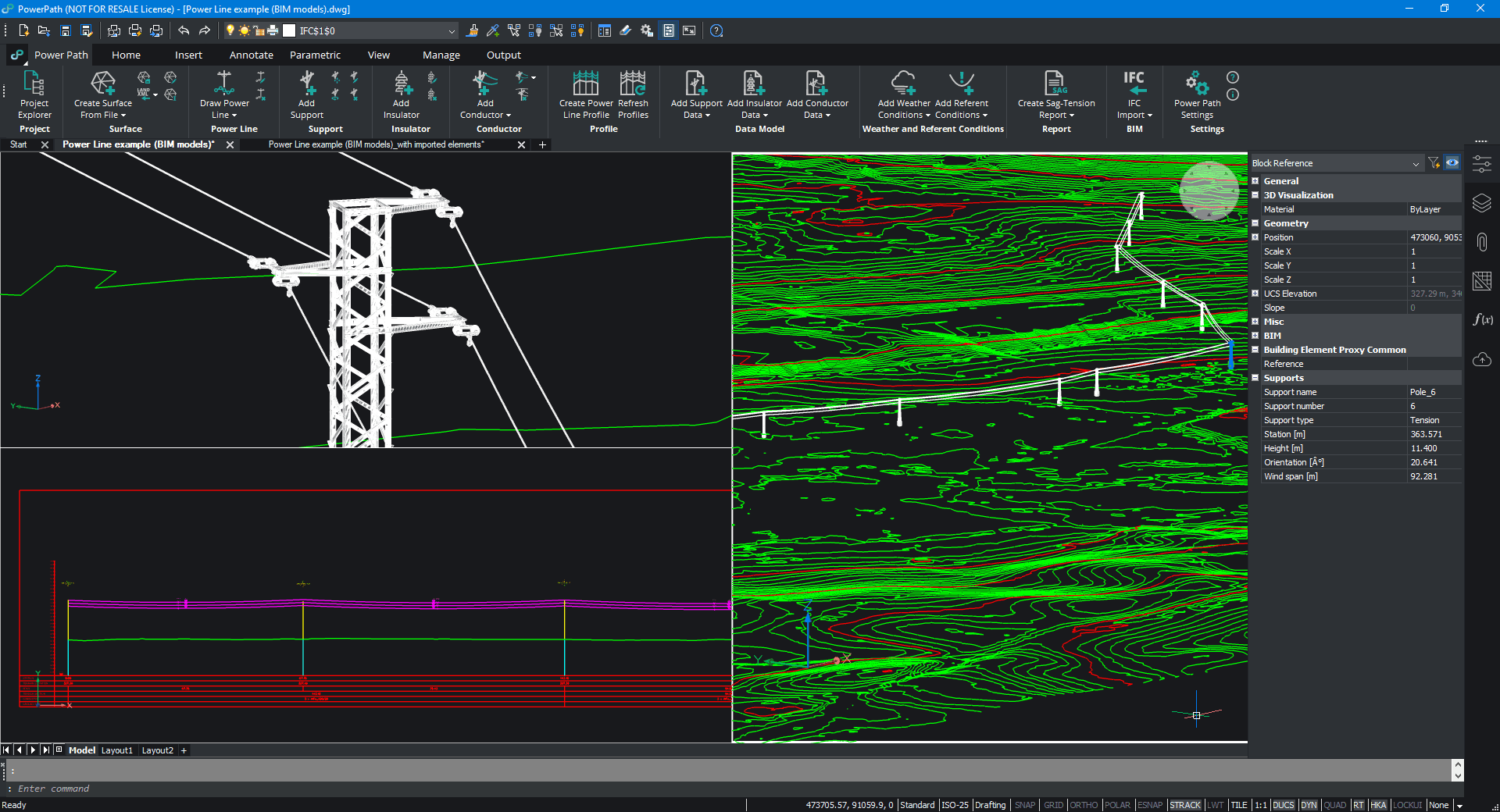Toggle GRID display in status bar
The height and width of the screenshot is (812, 1500).
(x=1053, y=805)
